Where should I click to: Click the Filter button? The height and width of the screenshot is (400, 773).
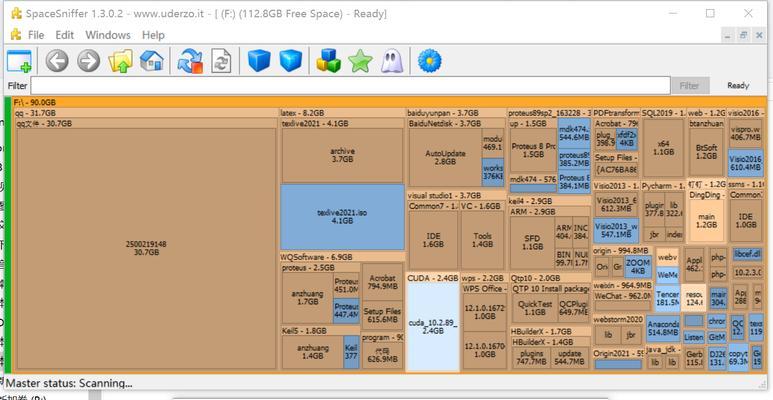[689, 85]
